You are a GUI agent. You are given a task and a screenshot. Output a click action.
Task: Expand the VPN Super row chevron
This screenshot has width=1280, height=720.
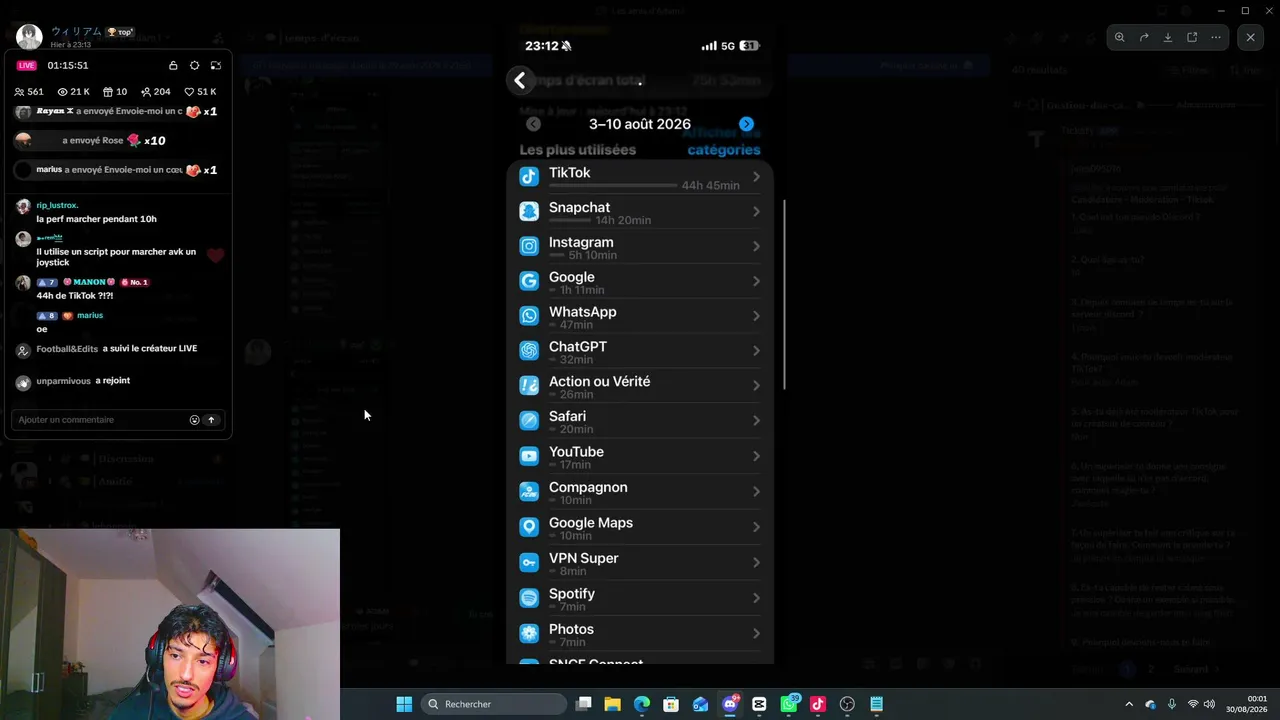click(756, 562)
